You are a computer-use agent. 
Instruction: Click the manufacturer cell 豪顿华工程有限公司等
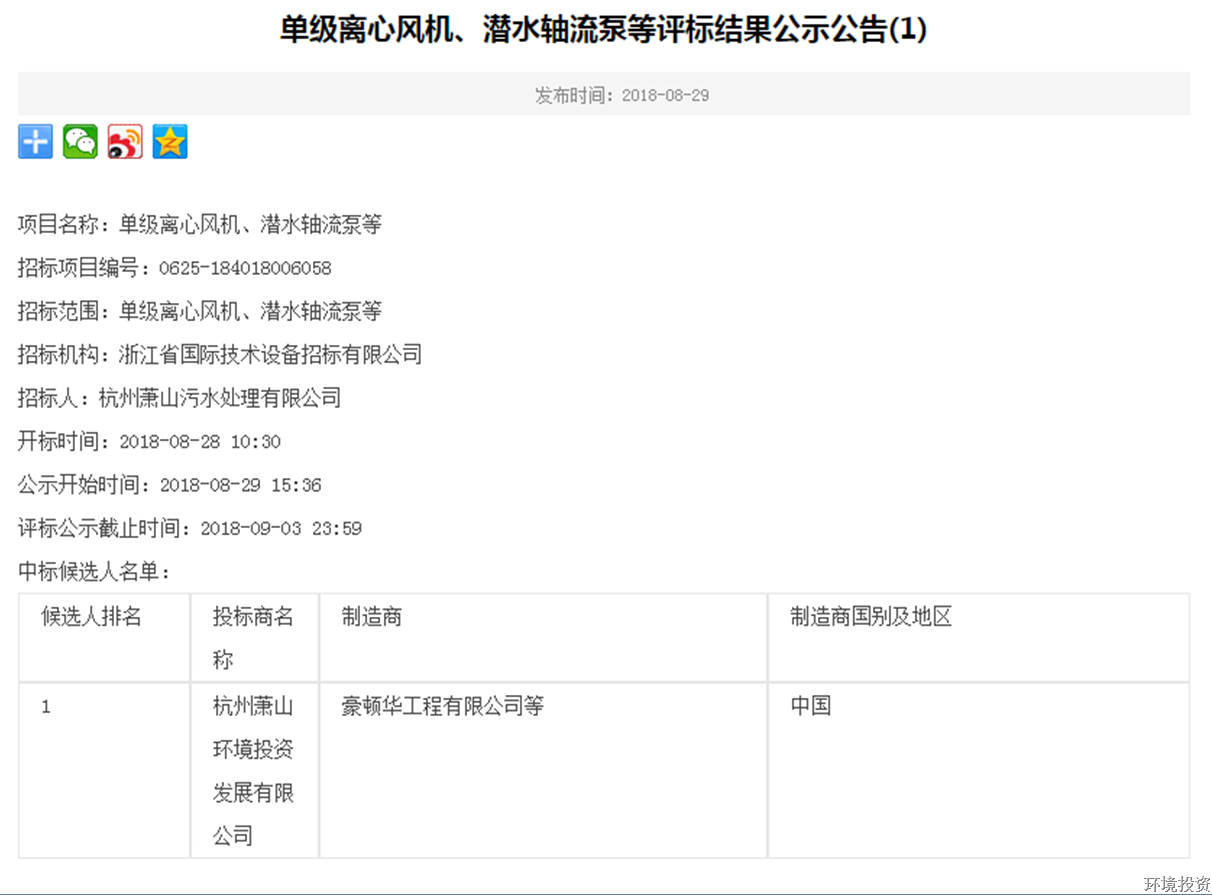pyautogui.click(x=442, y=706)
